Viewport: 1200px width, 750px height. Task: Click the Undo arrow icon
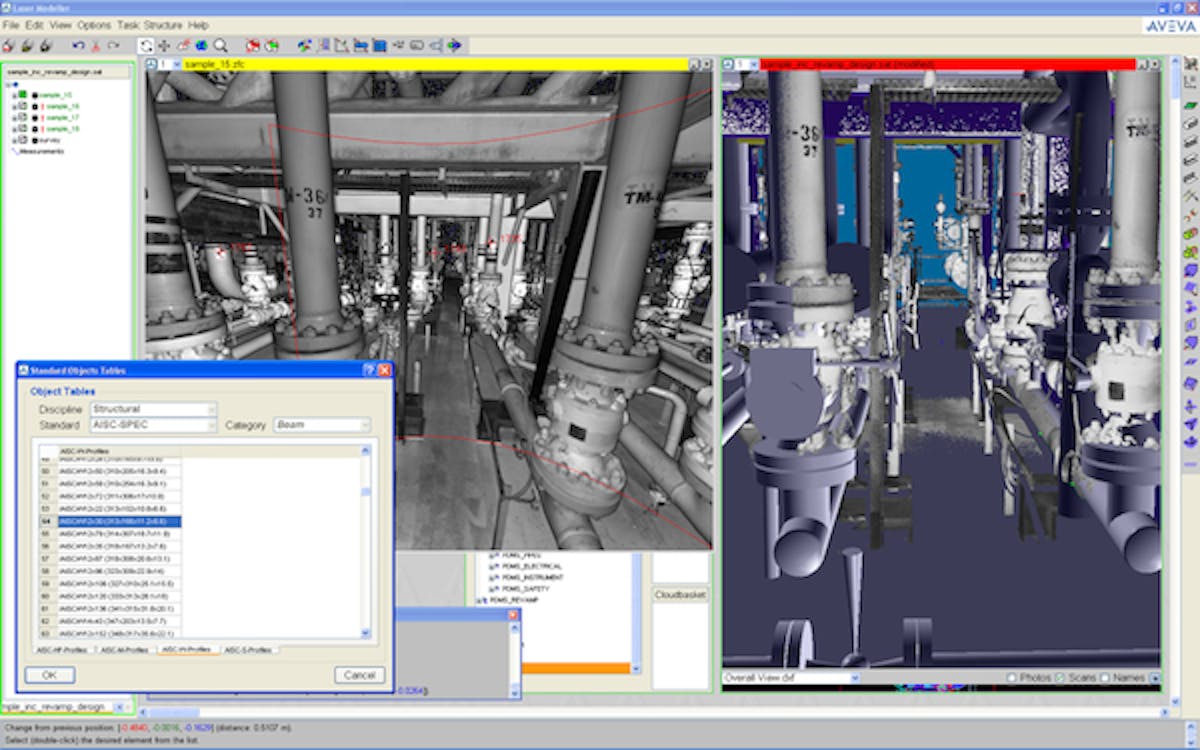pos(80,45)
